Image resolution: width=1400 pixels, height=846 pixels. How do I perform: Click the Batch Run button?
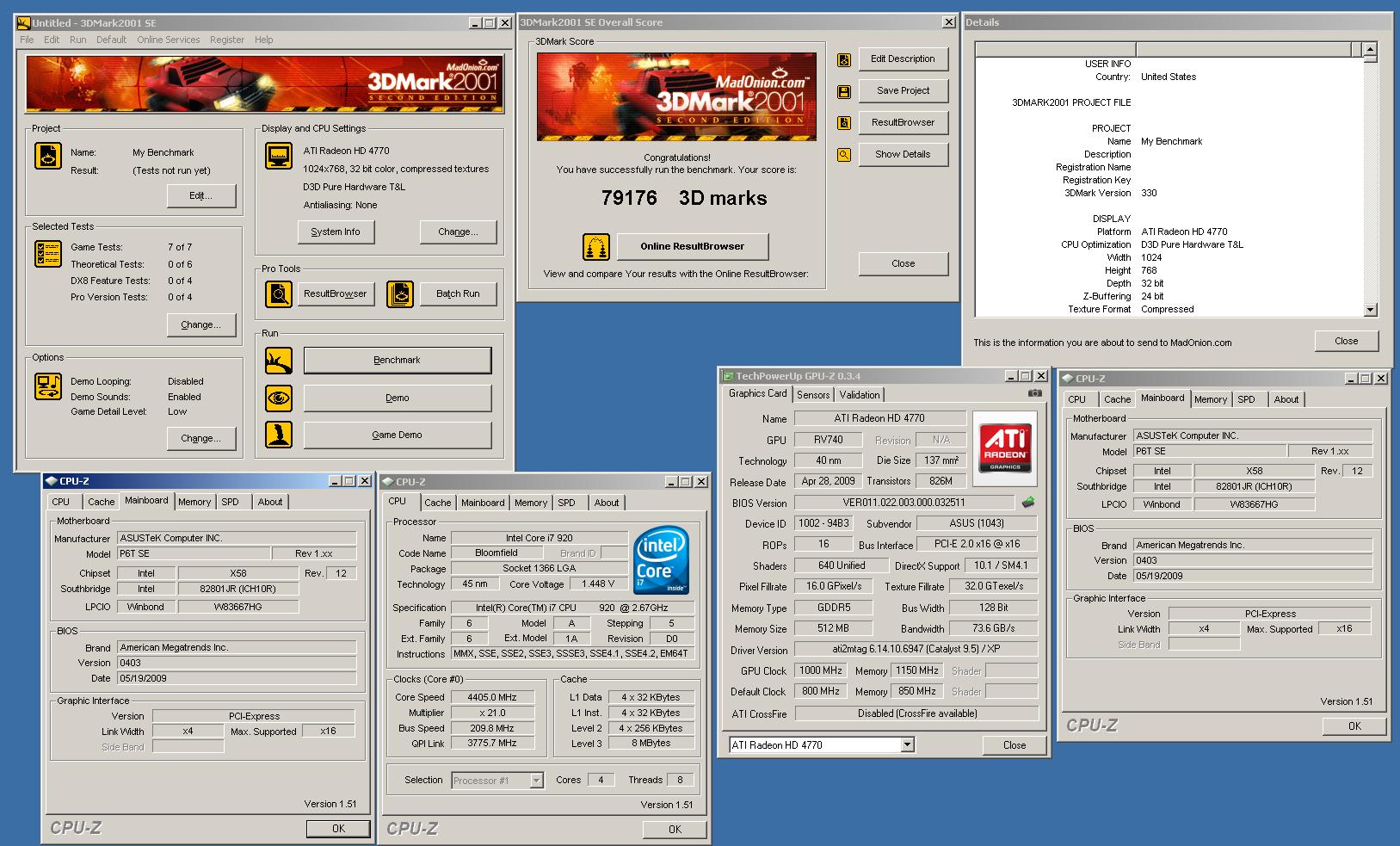458,294
